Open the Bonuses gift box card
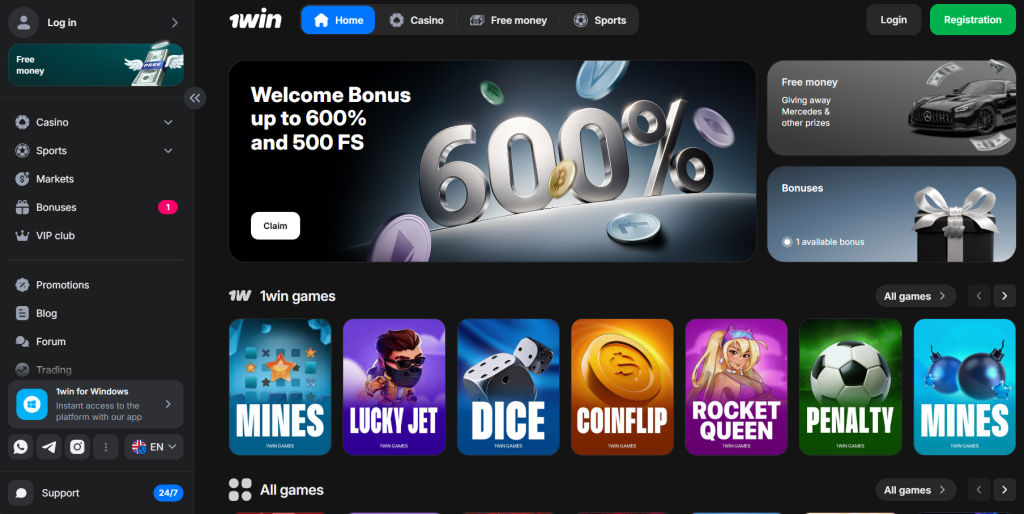 pyautogui.click(x=891, y=214)
